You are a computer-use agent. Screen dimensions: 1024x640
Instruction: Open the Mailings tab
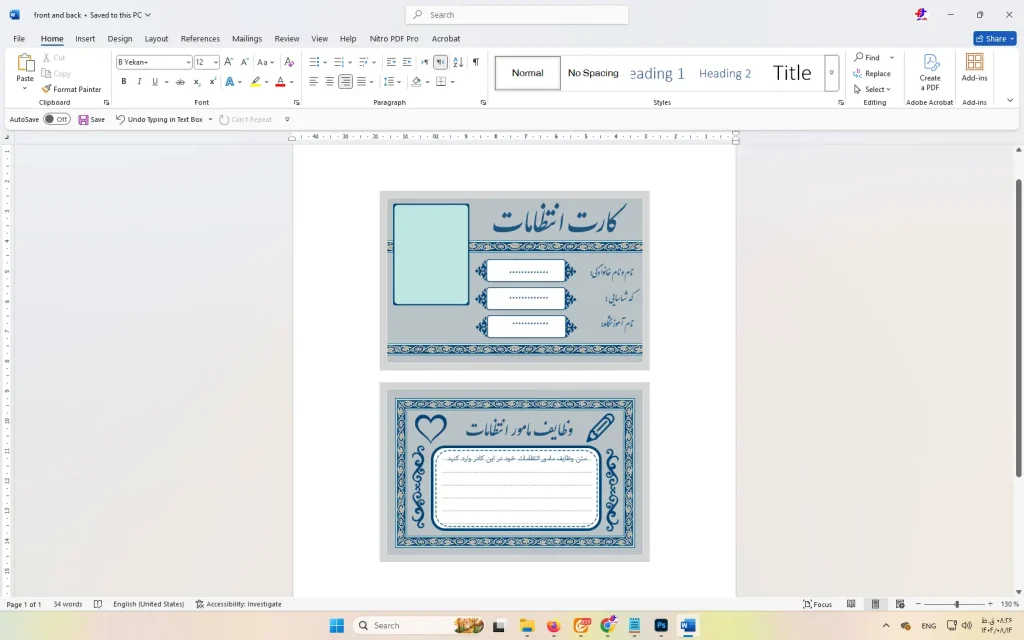click(247, 39)
